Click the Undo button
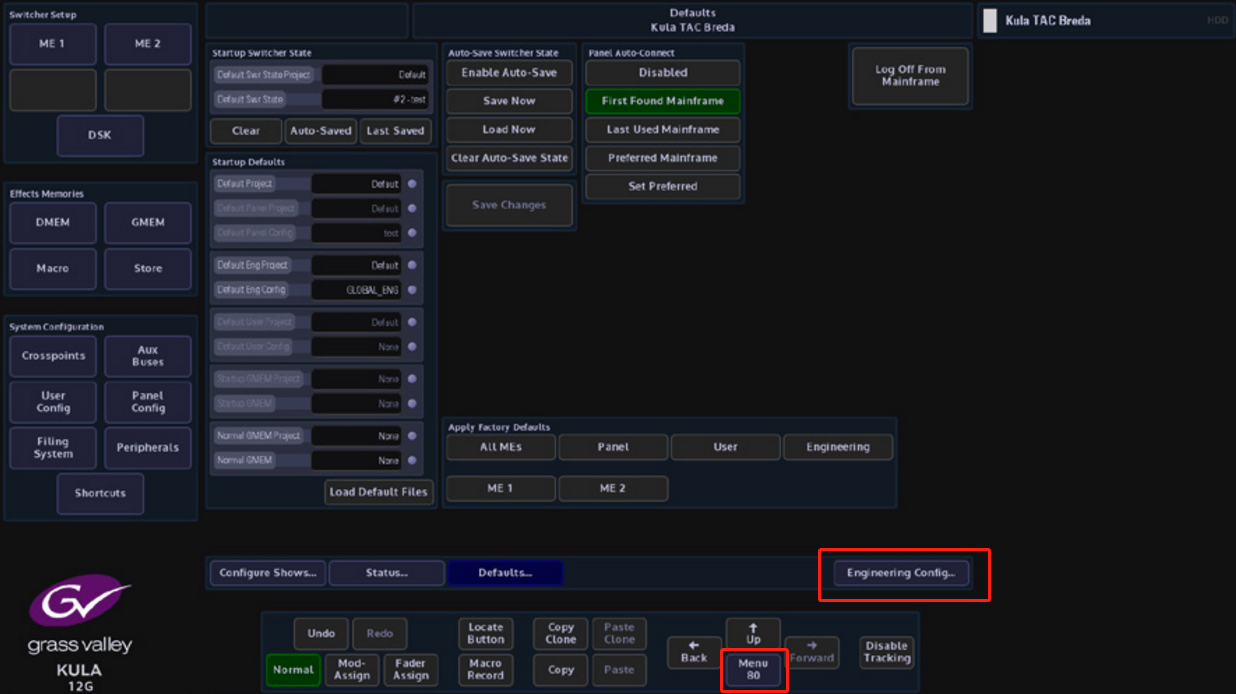Viewport: 1236px width, 694px height. click(x=321, y=634)
